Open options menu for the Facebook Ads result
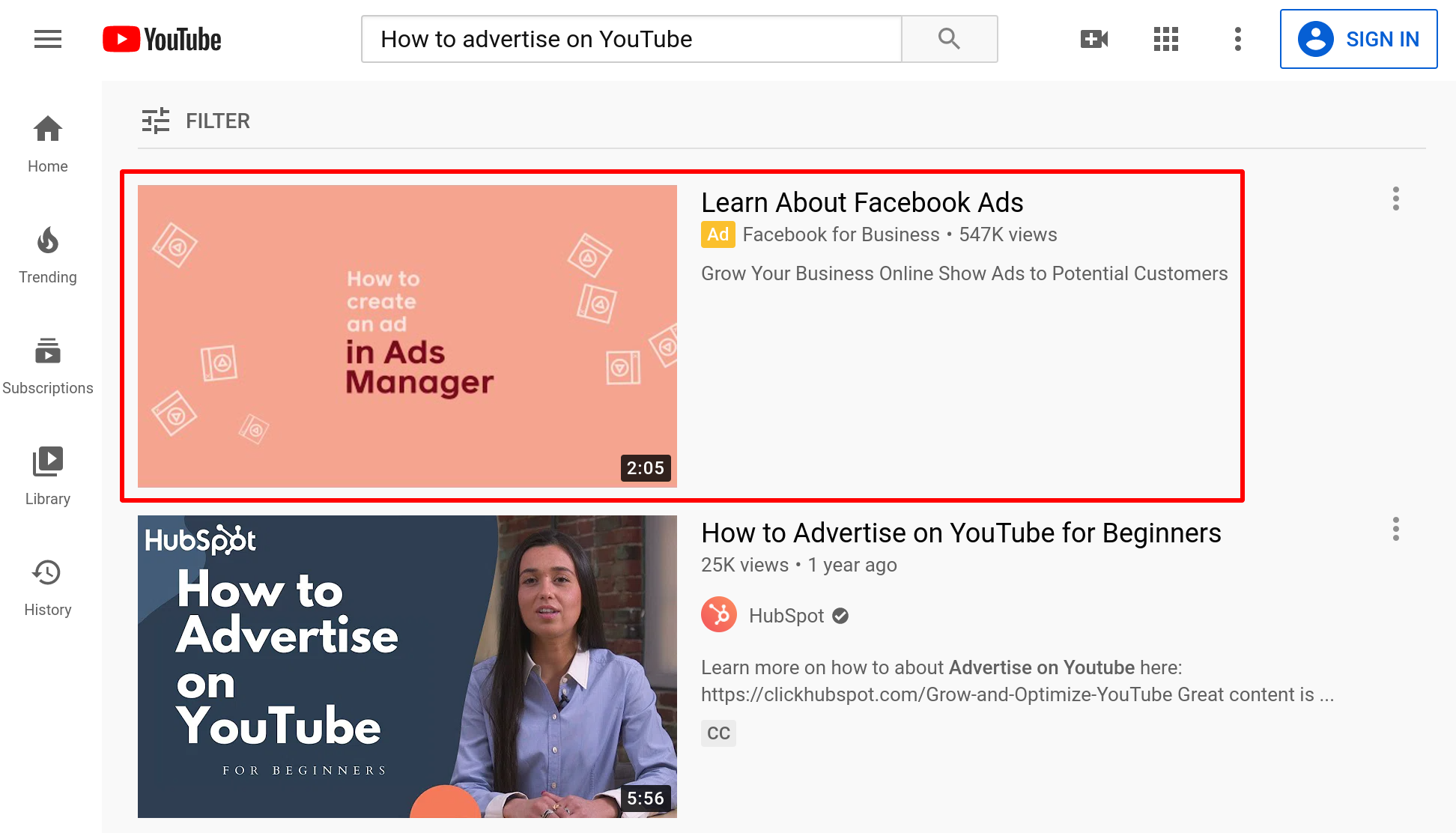 (1396, 199)
